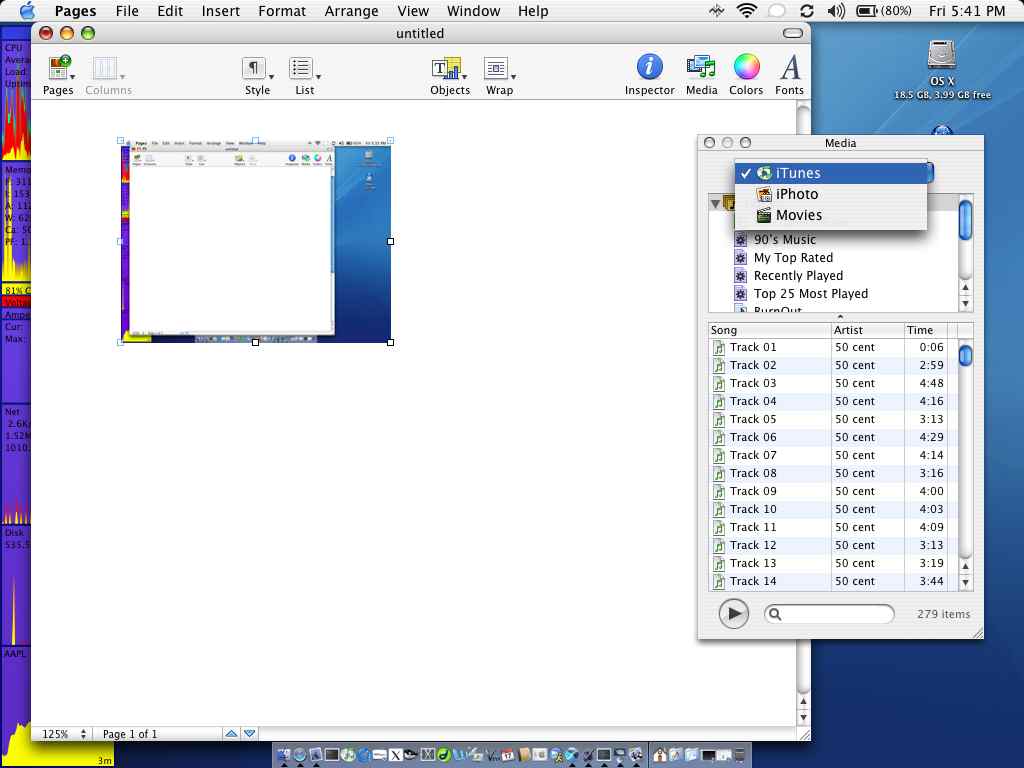The height and width of the screenshot is (768, 1024).
Task: Click the volume icon in menu bar
Action: (836, 10)
